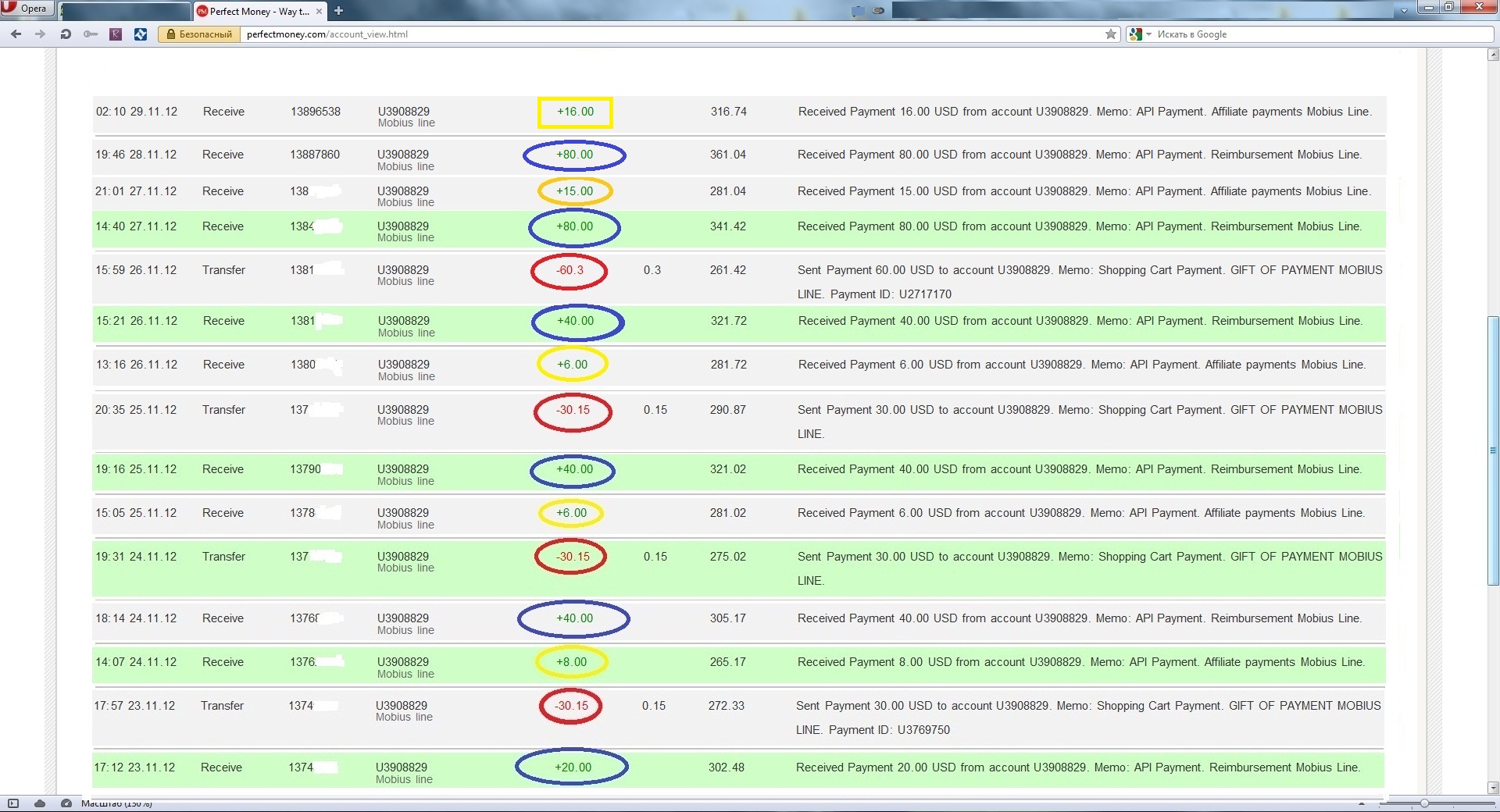
Task: Select the +6.00 amount at 15:05 25.11.12
Action: tap(571, 513)
